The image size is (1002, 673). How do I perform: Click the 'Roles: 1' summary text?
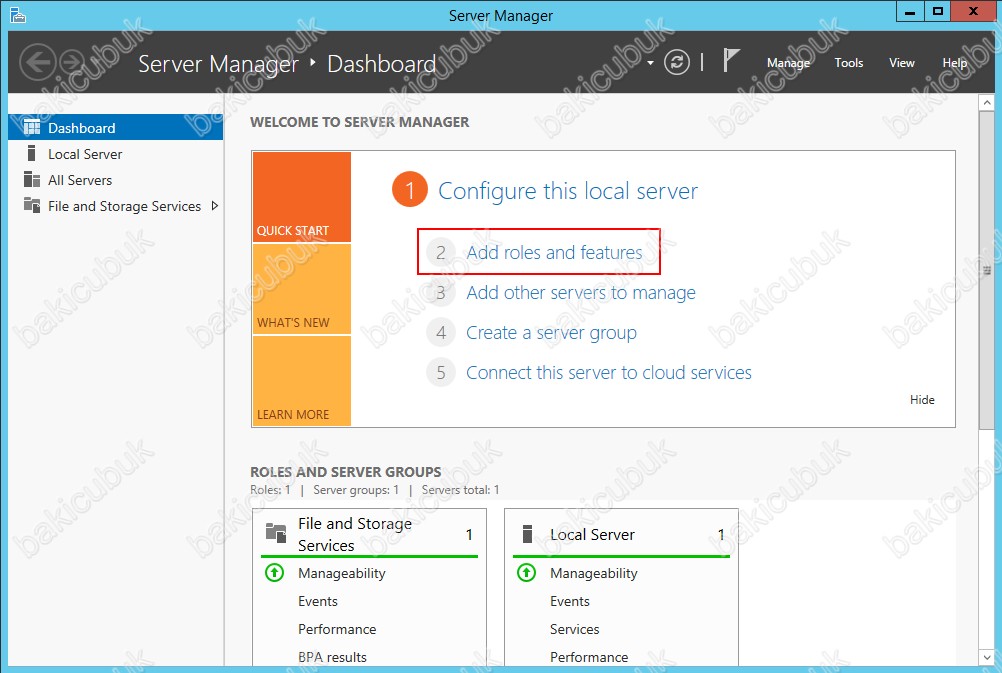[x=270, y=490]
